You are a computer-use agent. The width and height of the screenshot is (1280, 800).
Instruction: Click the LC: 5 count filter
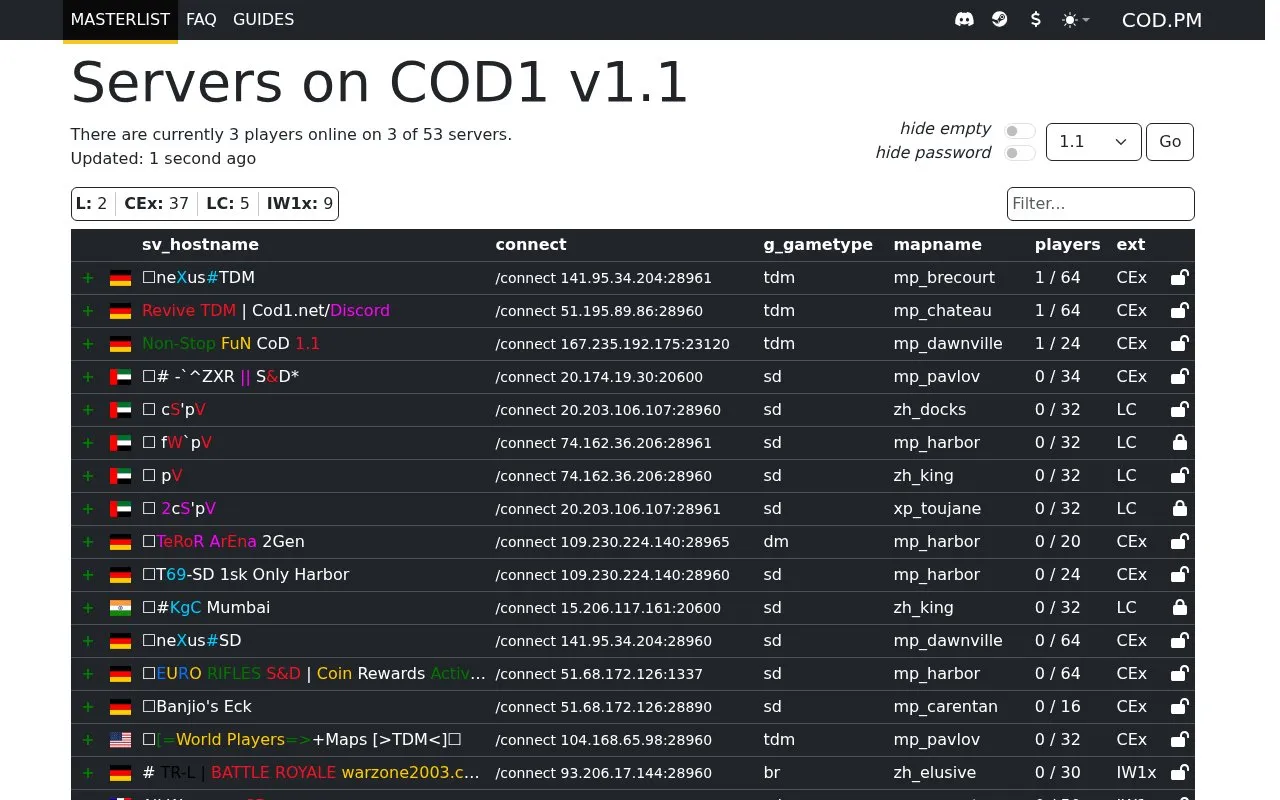tap(228, 204)
